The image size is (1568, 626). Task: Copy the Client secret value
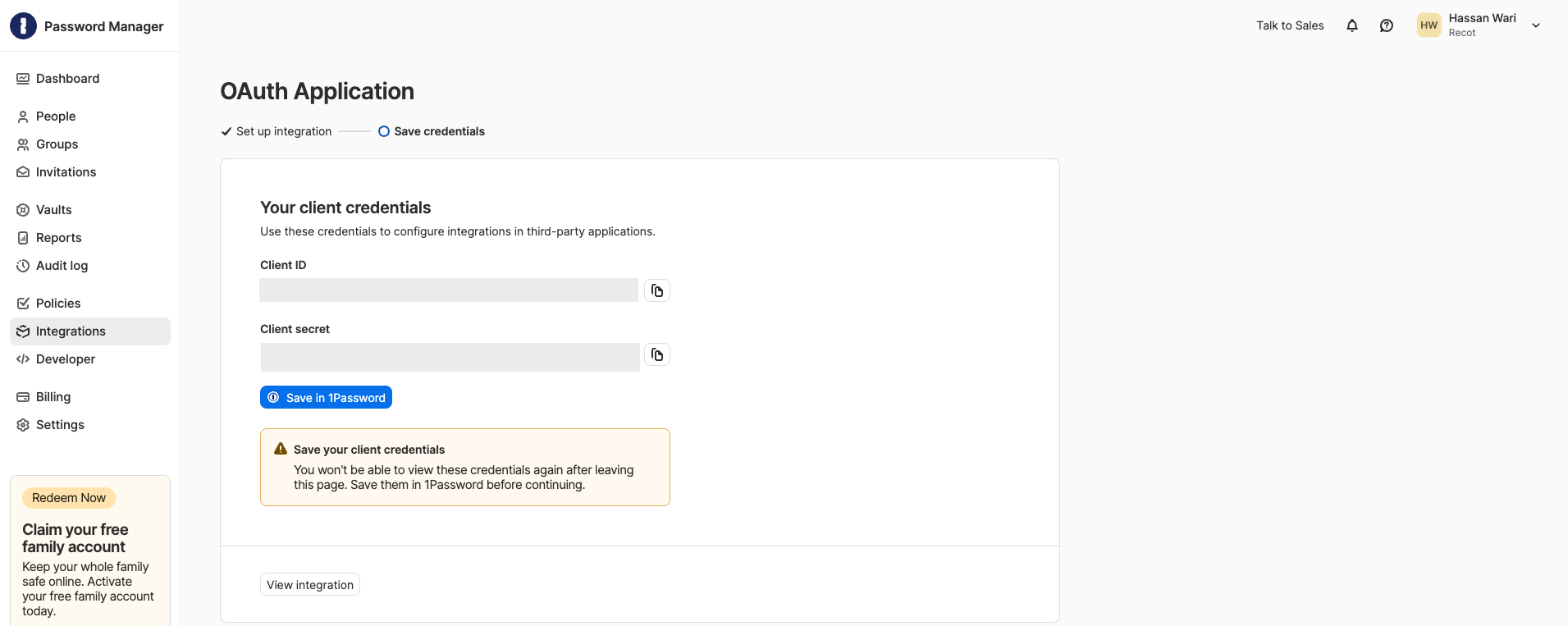[657, 354]
